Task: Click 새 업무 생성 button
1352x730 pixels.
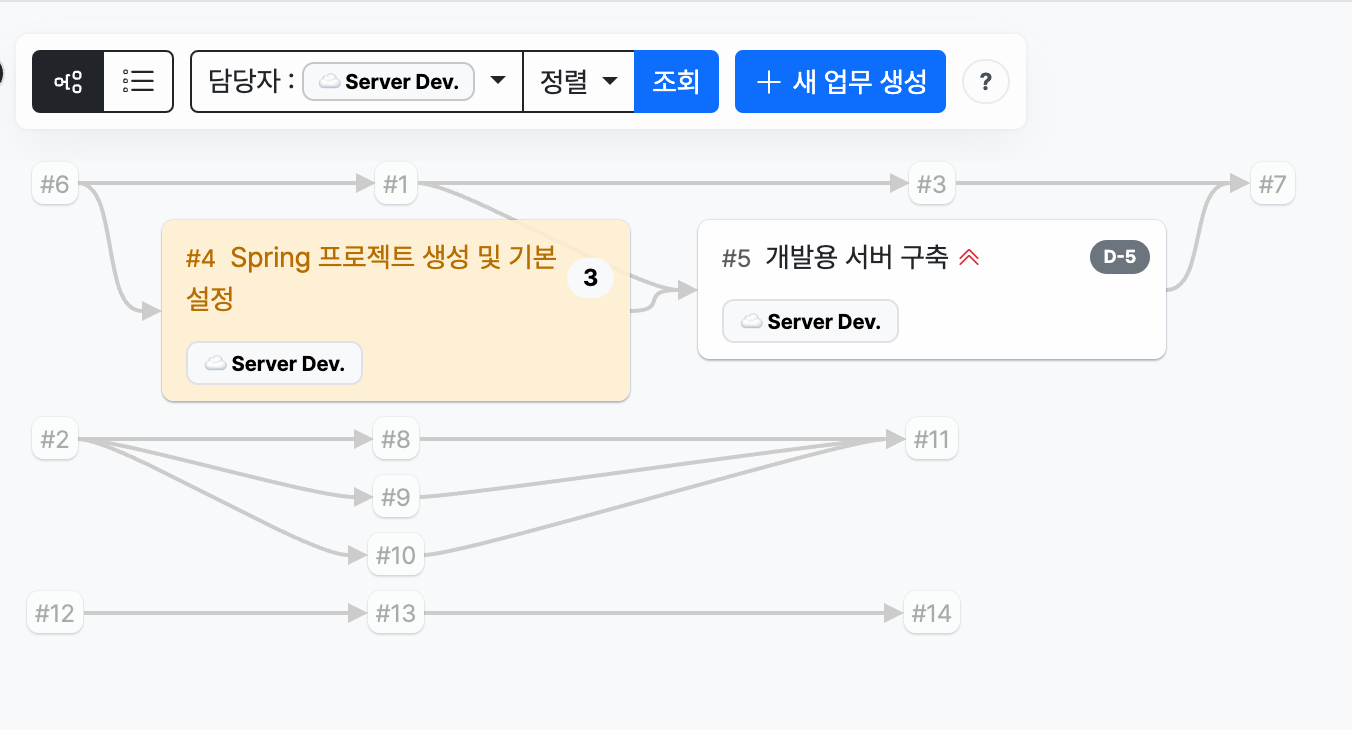Action: (840, 81)
